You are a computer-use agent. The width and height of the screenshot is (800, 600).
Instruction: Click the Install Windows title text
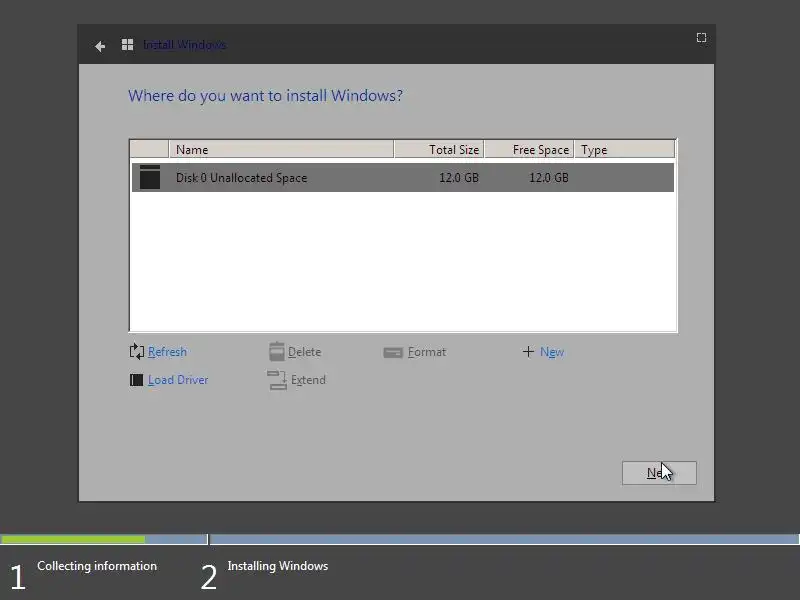click(x=185, y=45)
